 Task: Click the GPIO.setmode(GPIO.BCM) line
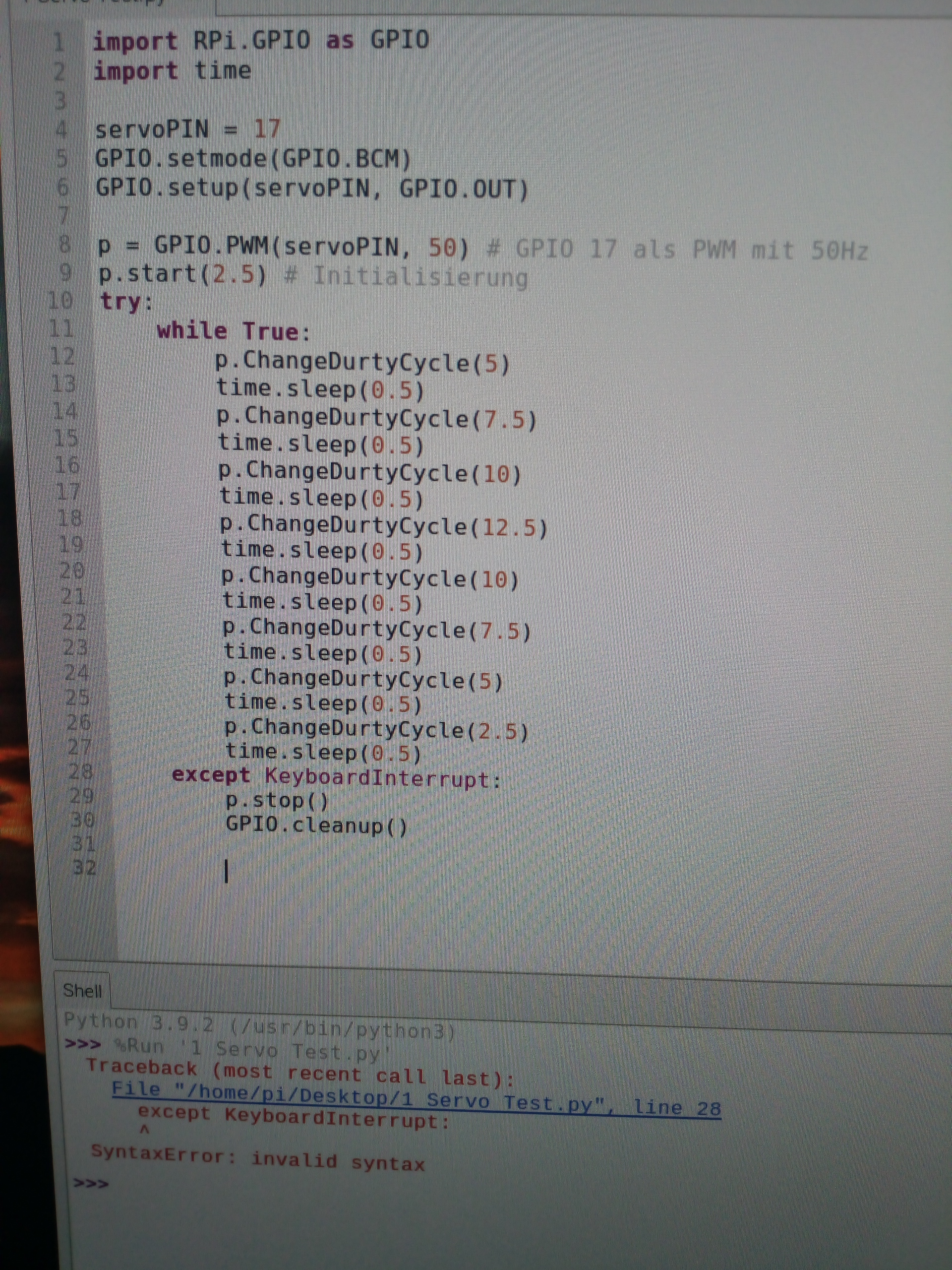[253, 159]
